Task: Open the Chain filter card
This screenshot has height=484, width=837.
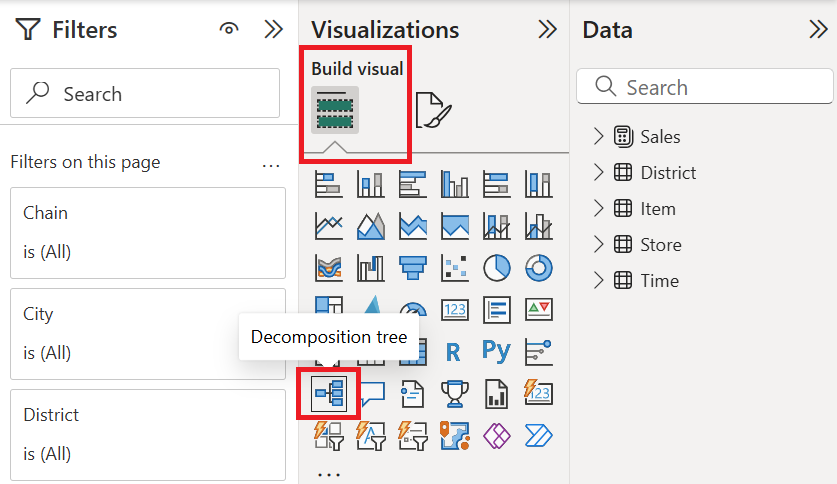Action: 147,232
